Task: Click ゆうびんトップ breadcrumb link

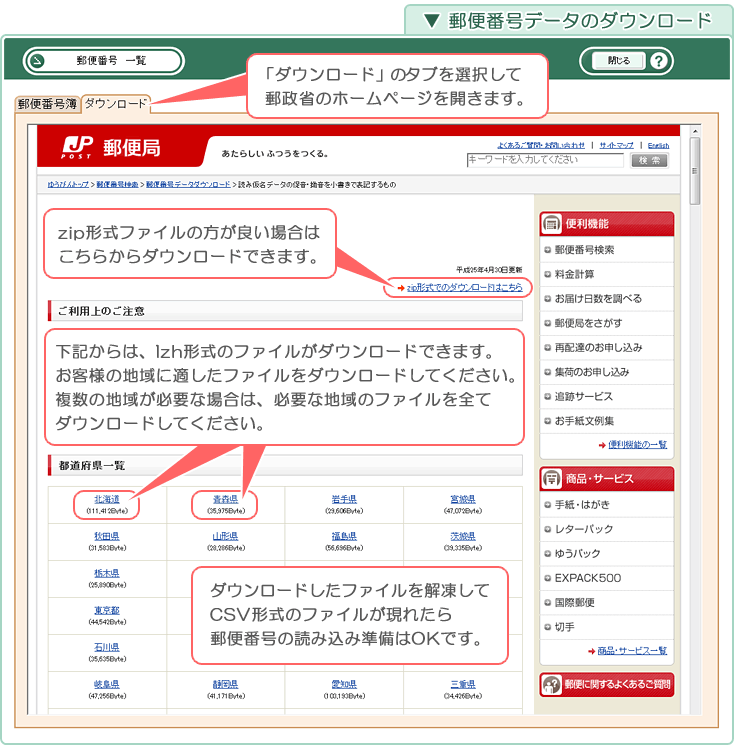Action: (68, 184)
